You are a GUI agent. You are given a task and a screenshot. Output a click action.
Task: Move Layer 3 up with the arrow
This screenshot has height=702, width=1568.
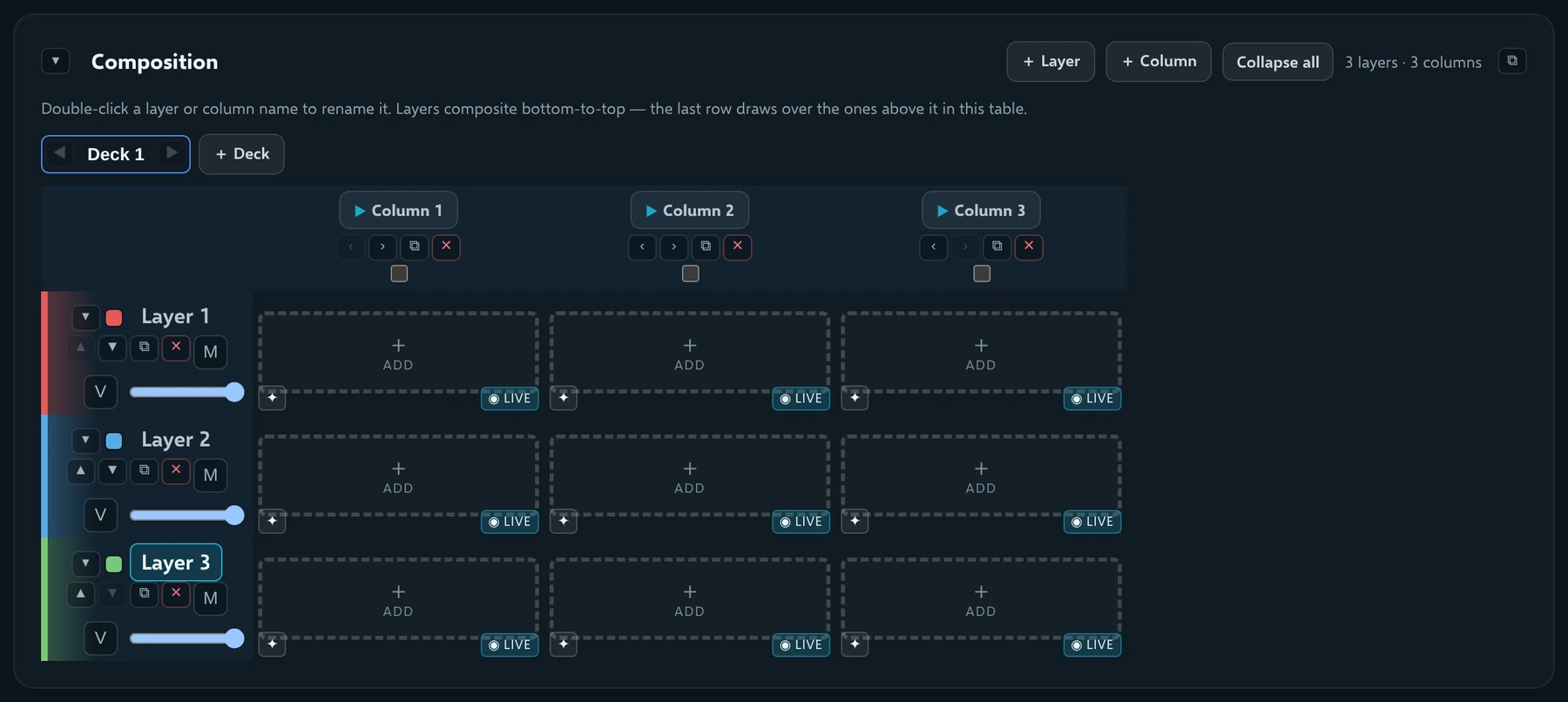point(80,594)
